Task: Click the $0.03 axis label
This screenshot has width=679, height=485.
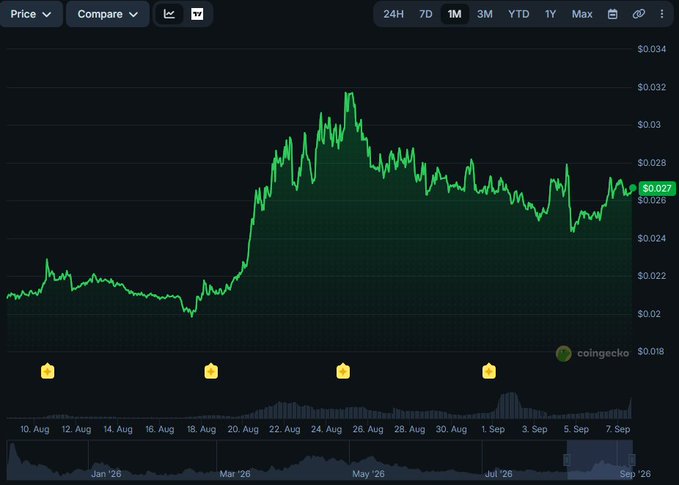Action: pyautogui.click(x=649, y=125)
